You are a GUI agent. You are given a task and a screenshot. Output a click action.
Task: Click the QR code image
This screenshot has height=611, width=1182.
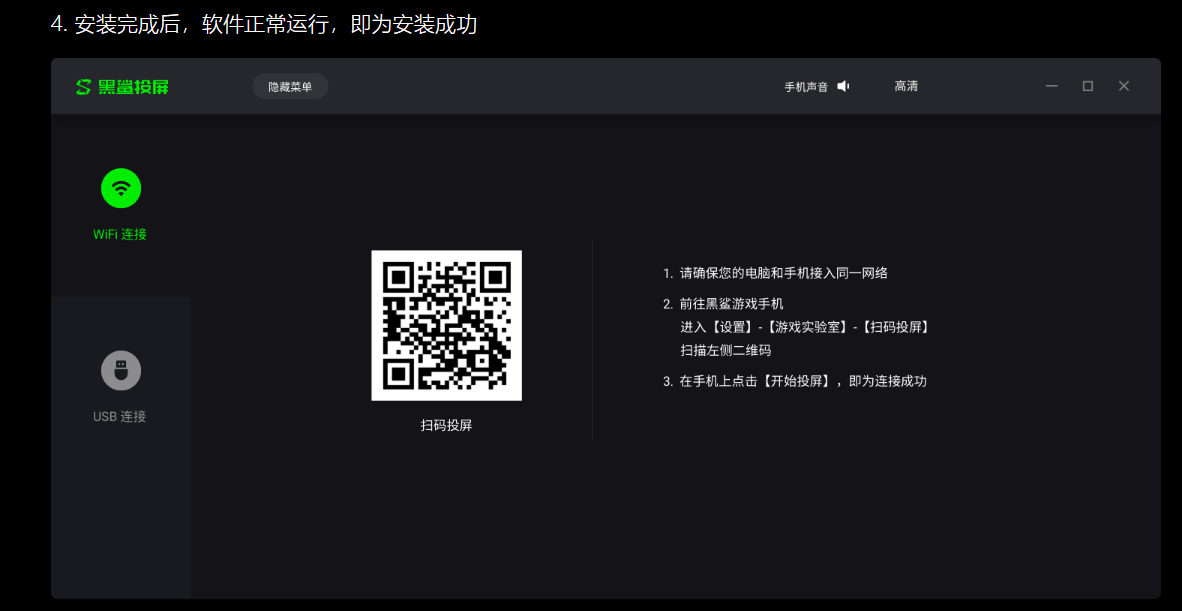(x=446, y=325)
